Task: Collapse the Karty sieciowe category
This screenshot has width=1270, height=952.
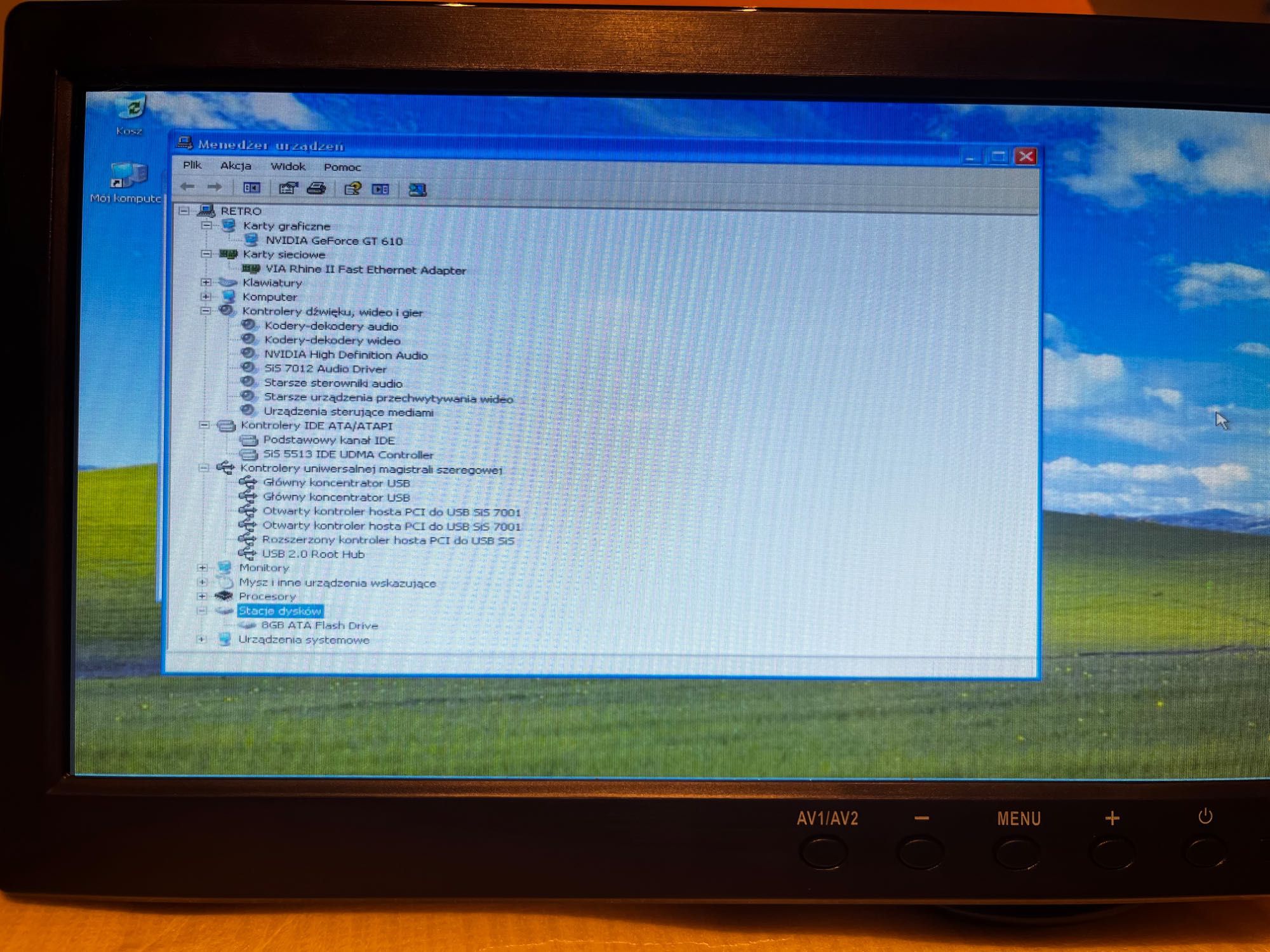Action: [206, 253]
